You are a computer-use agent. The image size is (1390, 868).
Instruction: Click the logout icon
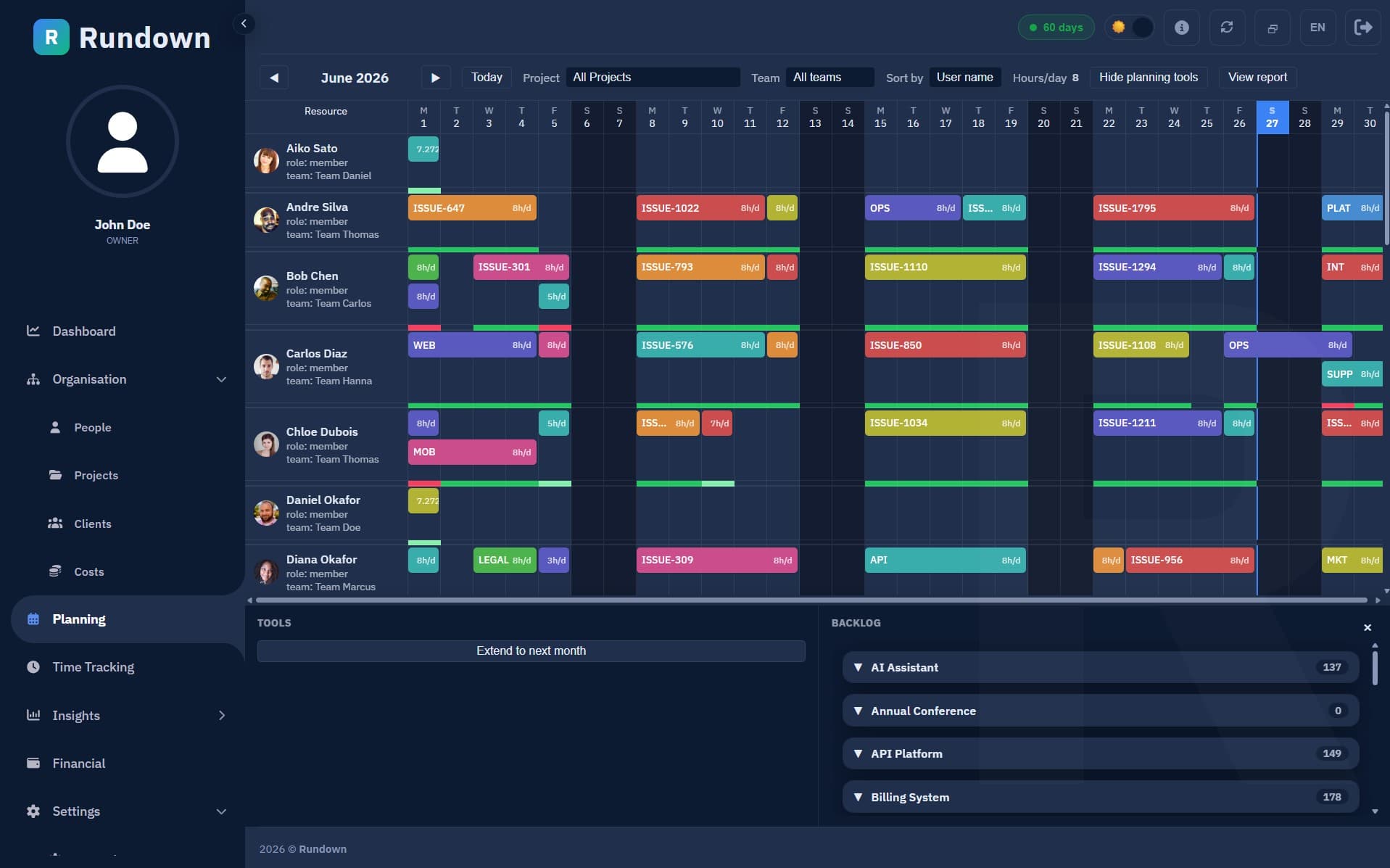(x=1363, y=28)
